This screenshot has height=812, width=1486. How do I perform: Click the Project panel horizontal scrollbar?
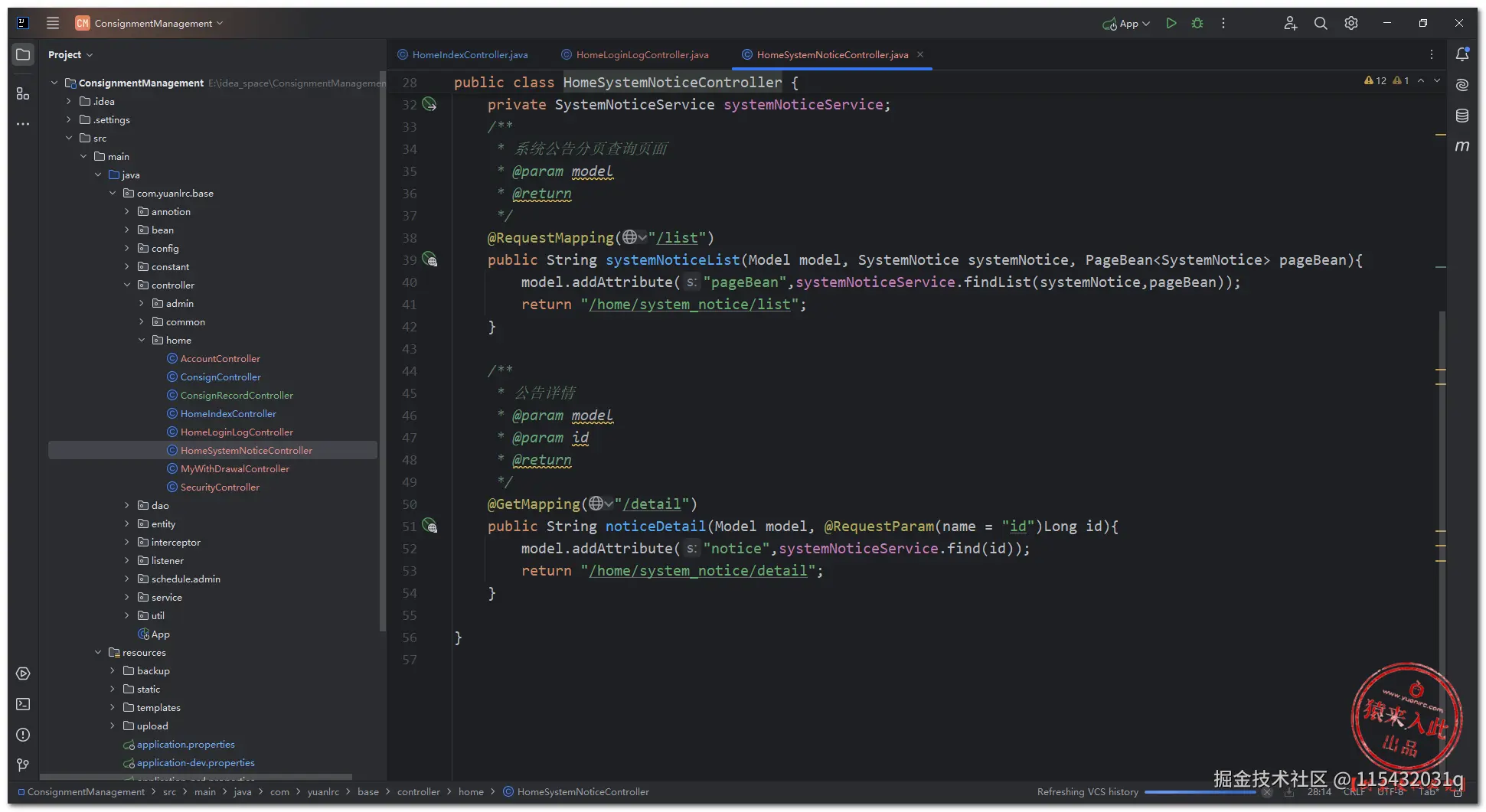[x=196, y=776]
